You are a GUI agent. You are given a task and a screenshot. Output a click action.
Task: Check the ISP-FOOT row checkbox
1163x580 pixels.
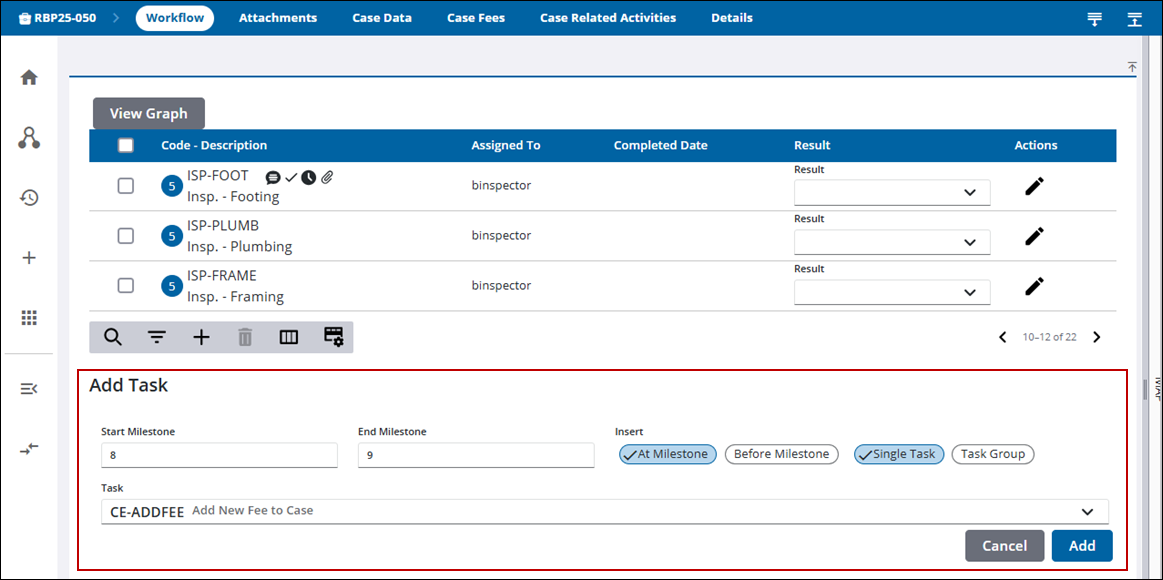(126, 186)
